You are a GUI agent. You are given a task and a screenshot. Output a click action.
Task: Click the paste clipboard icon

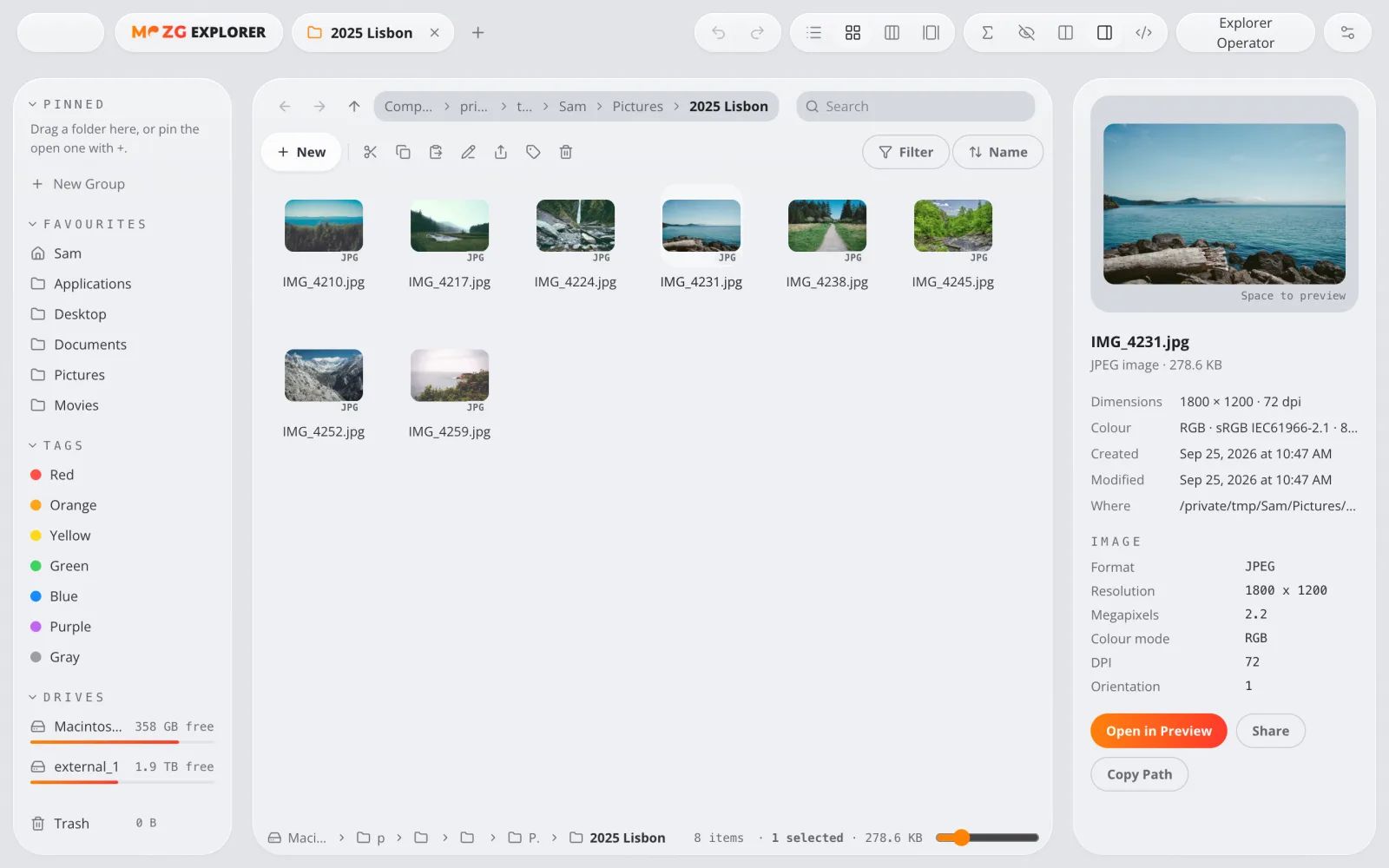436,152
